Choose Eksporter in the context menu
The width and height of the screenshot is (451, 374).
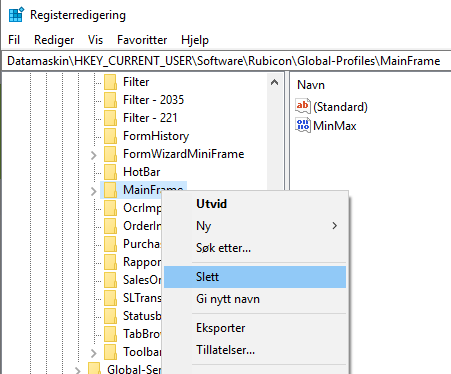coord(255,328)
